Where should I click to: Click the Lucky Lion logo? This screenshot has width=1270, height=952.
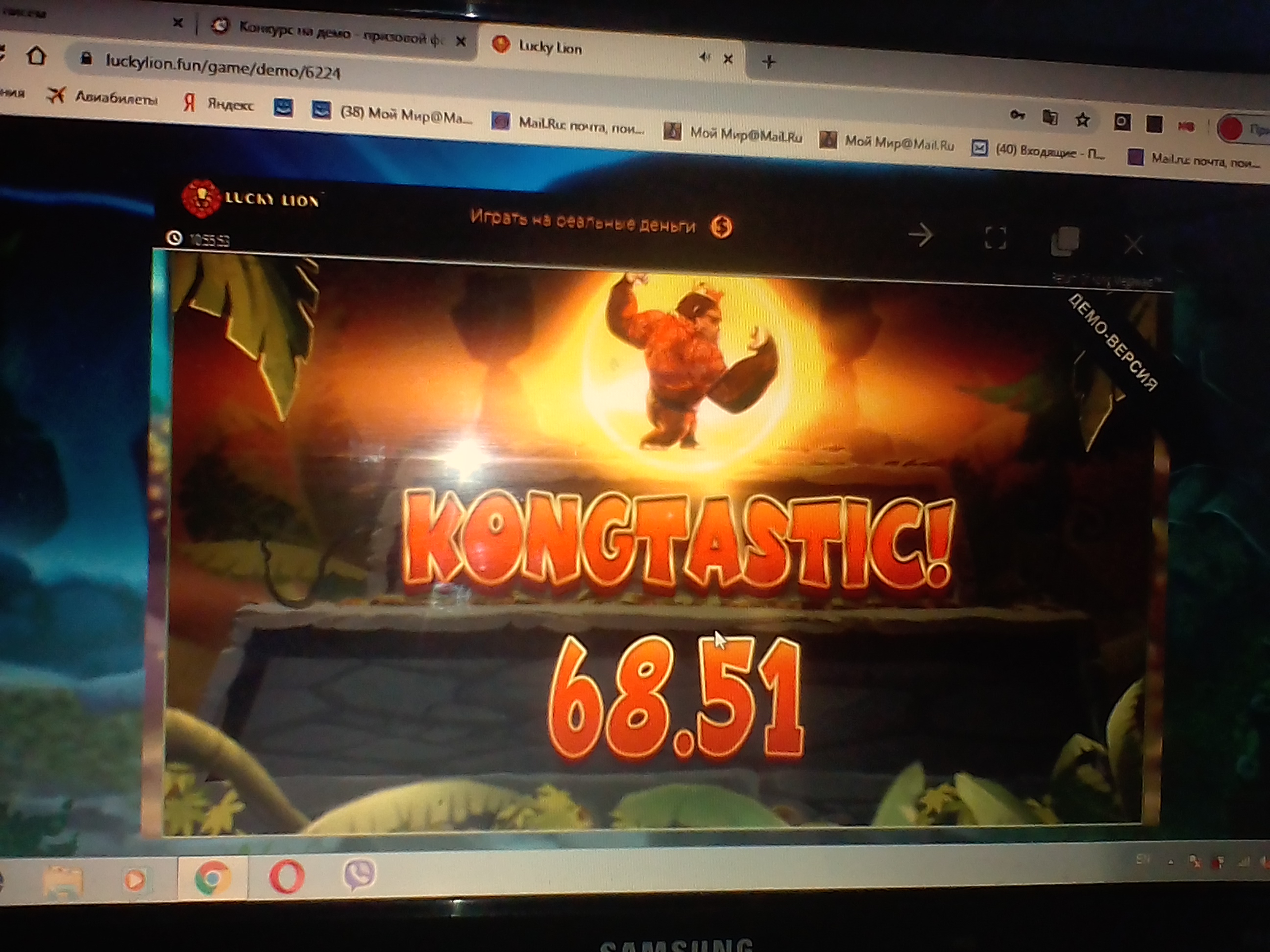coord(250,199)
